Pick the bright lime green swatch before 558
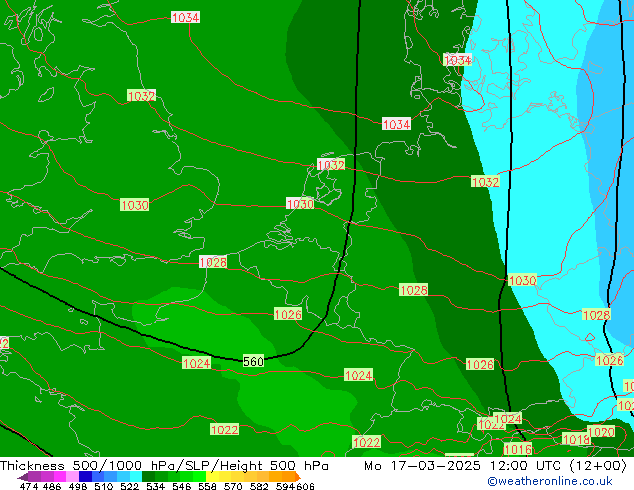 199,477
